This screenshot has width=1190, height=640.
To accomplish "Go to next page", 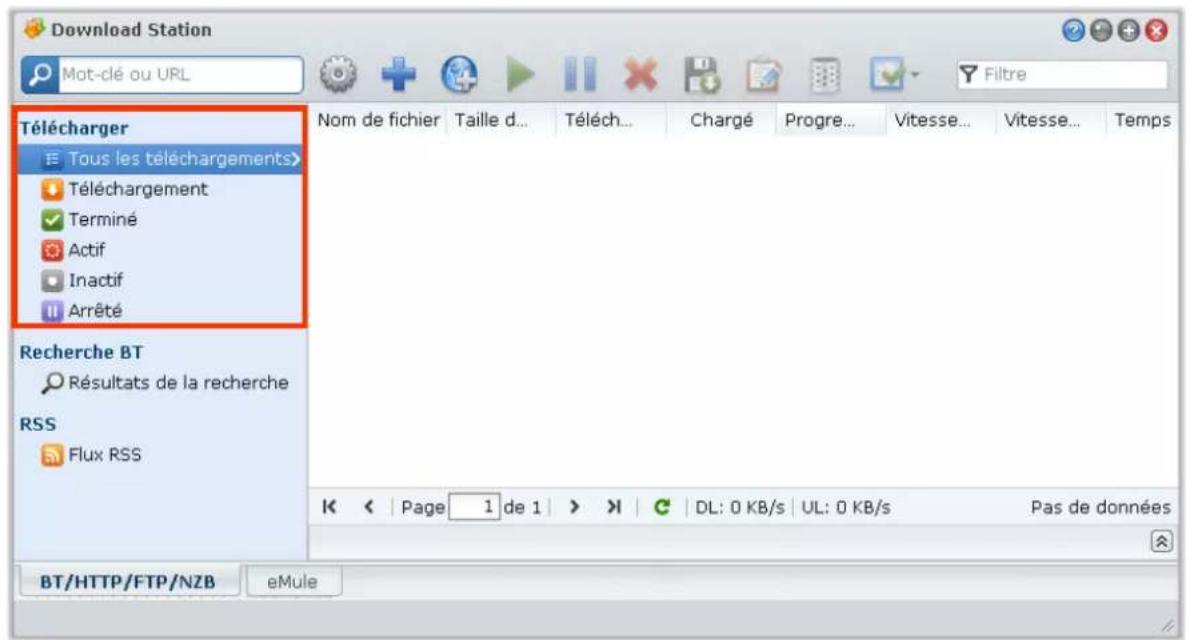I will point(575,506).
